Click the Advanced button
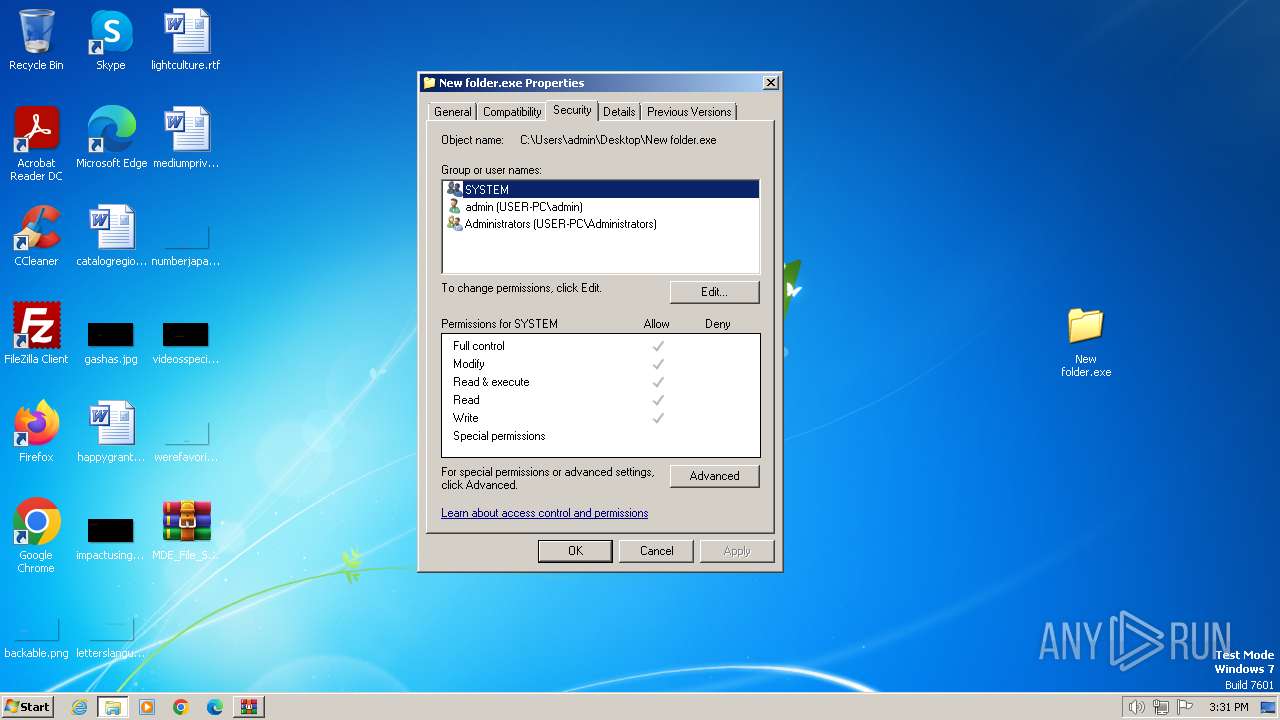Viewport: 1280px width, 720px height. click(714, 476)
